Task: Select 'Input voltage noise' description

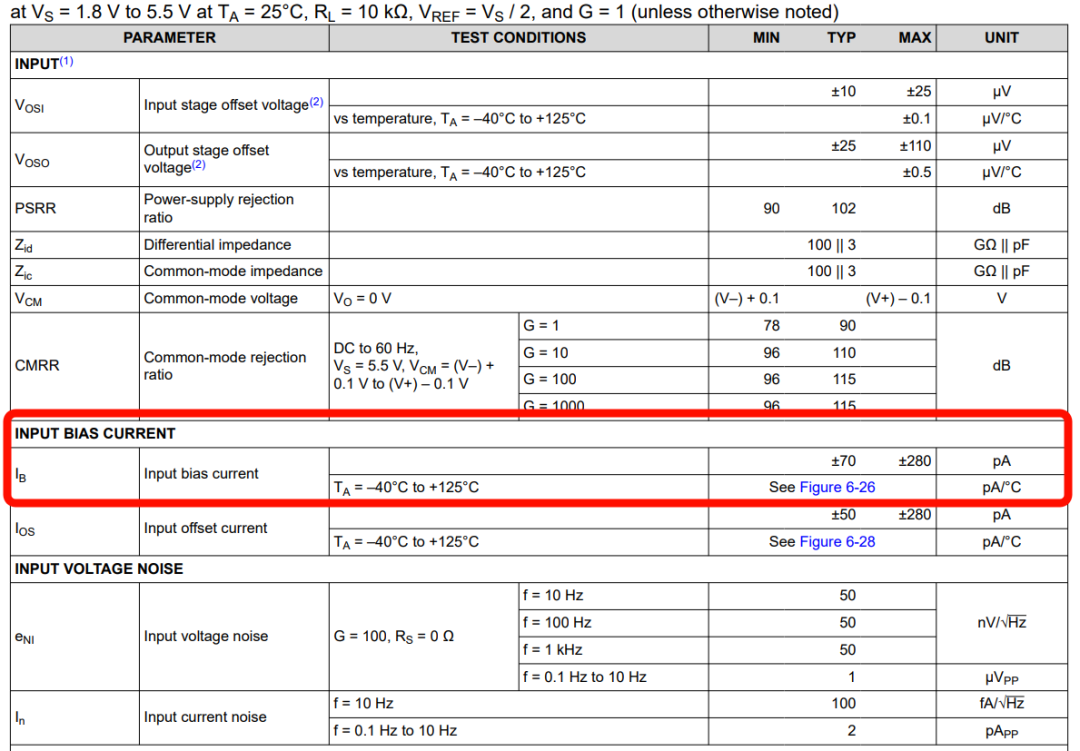Action: click(206, 636)
